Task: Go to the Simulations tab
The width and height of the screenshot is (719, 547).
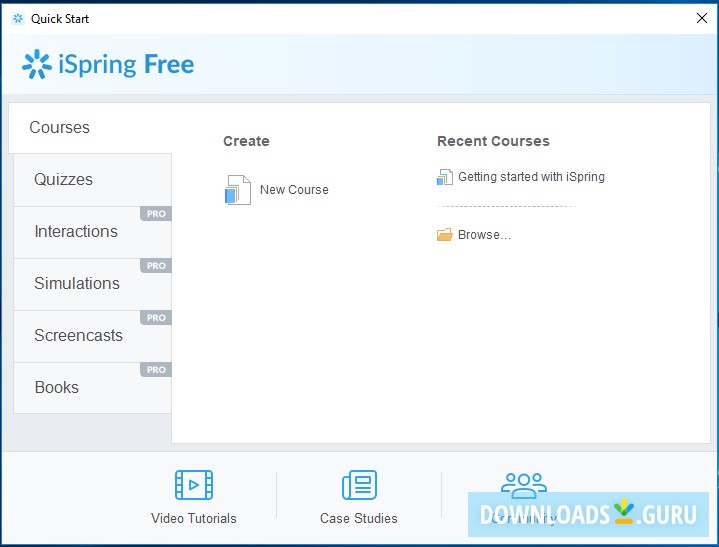Action: click(93, 283)
